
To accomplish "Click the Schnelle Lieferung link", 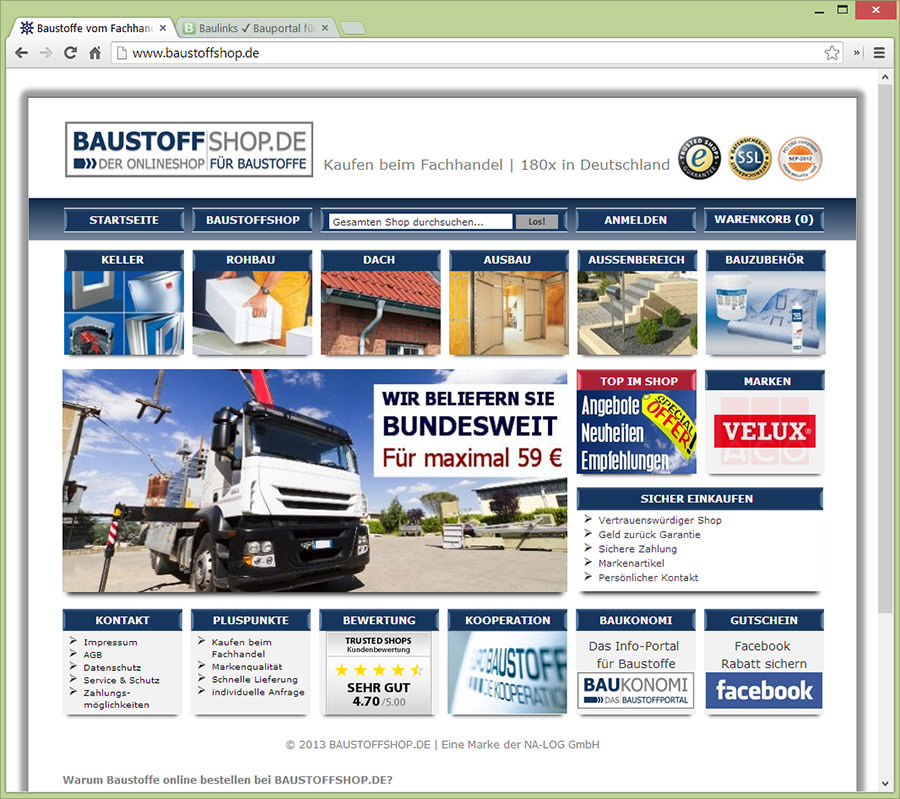I will (254, 679).
